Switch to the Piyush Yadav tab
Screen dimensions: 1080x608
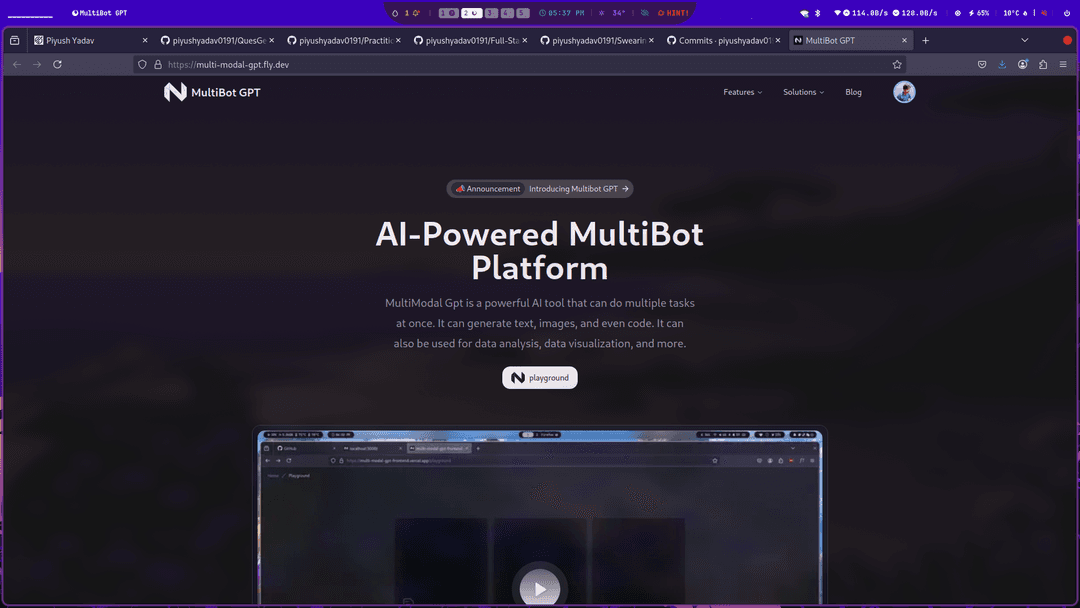pyautogui.click(x=91, y=41)
